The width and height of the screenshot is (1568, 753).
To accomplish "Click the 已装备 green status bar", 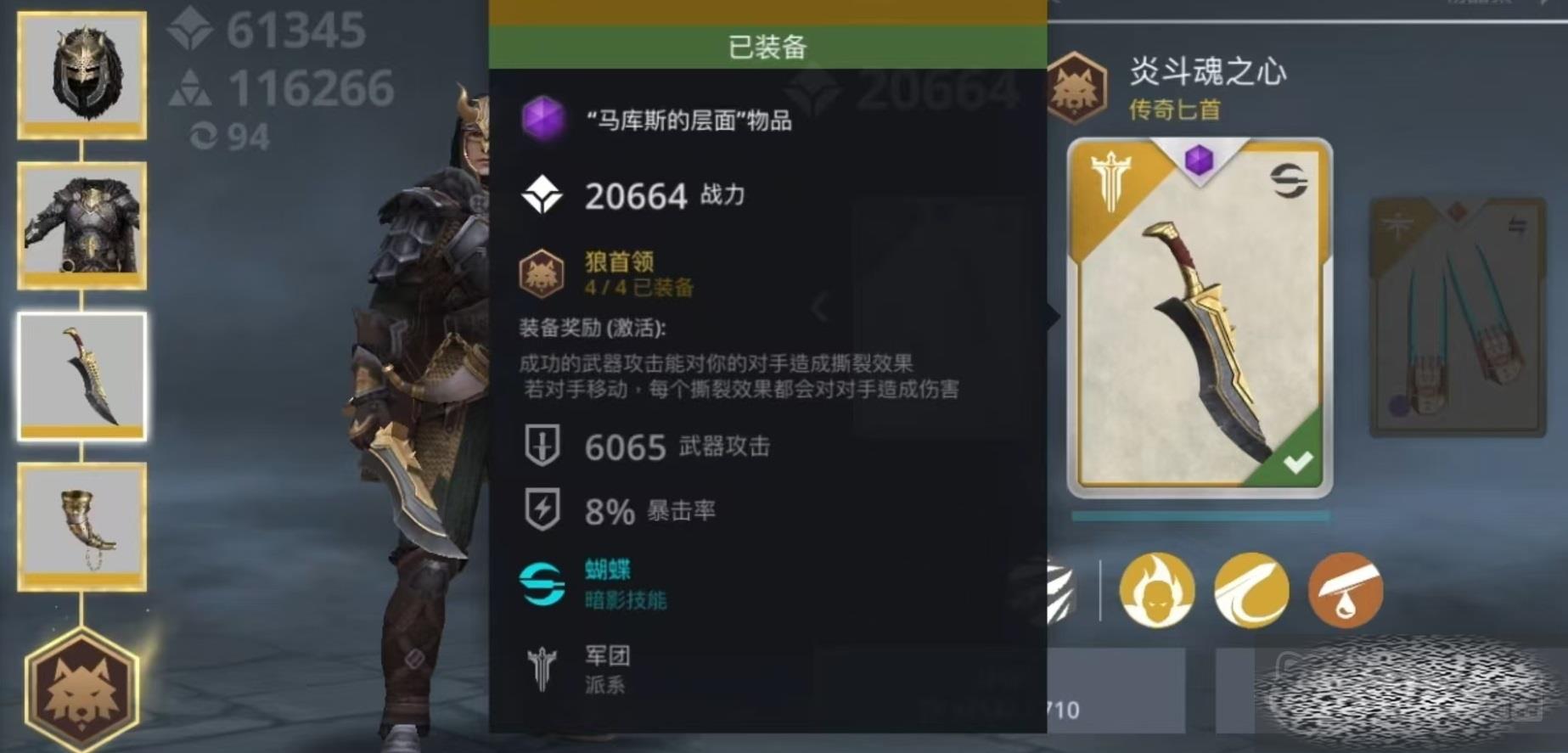I will 767,47.
